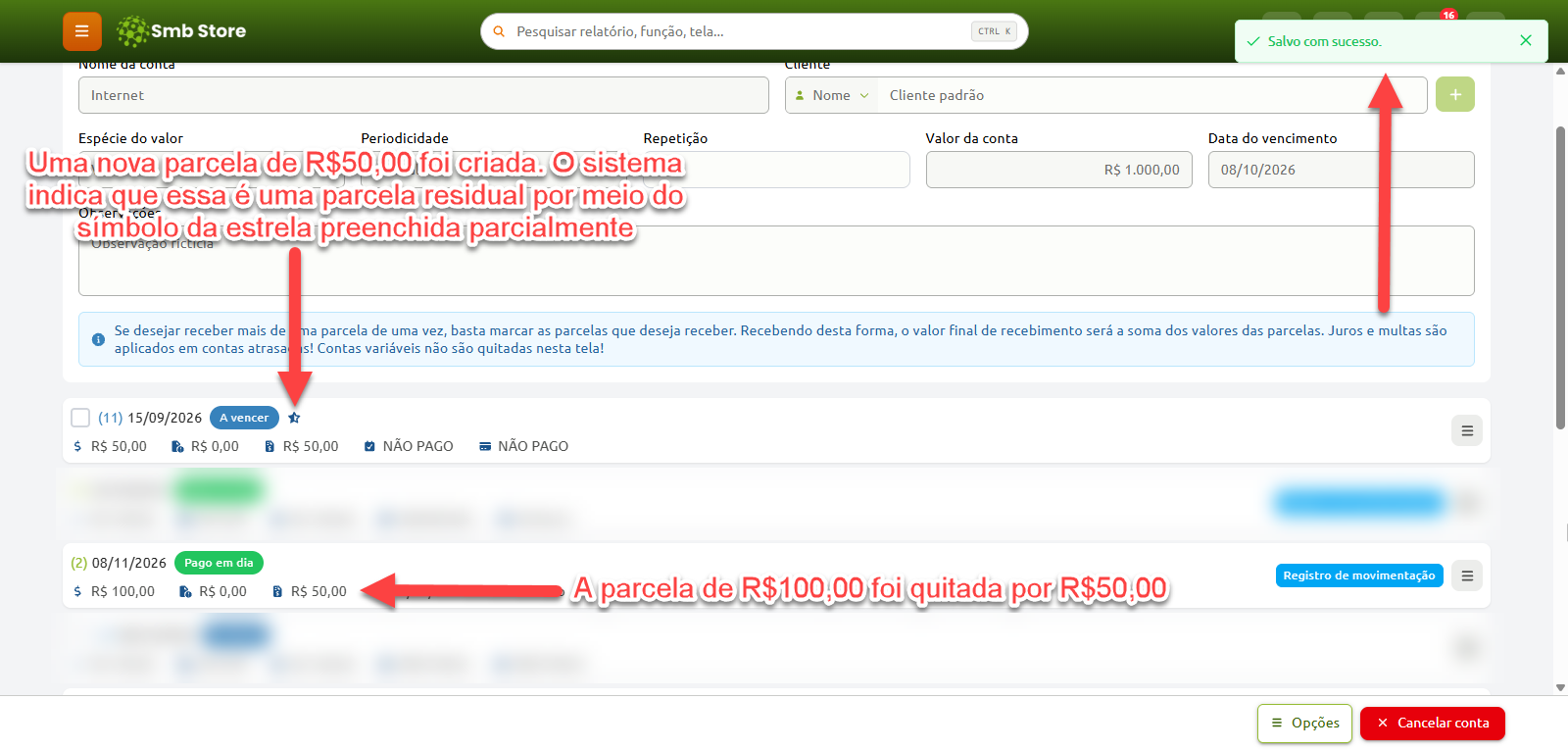The image size is (1568, 750).
Task: Click the credit card icon beside NÃO PAGO
Action: tap(485, 446)
